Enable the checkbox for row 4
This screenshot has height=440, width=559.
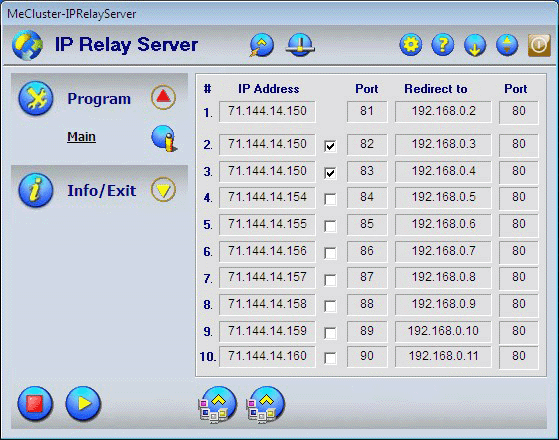(330, 199)
